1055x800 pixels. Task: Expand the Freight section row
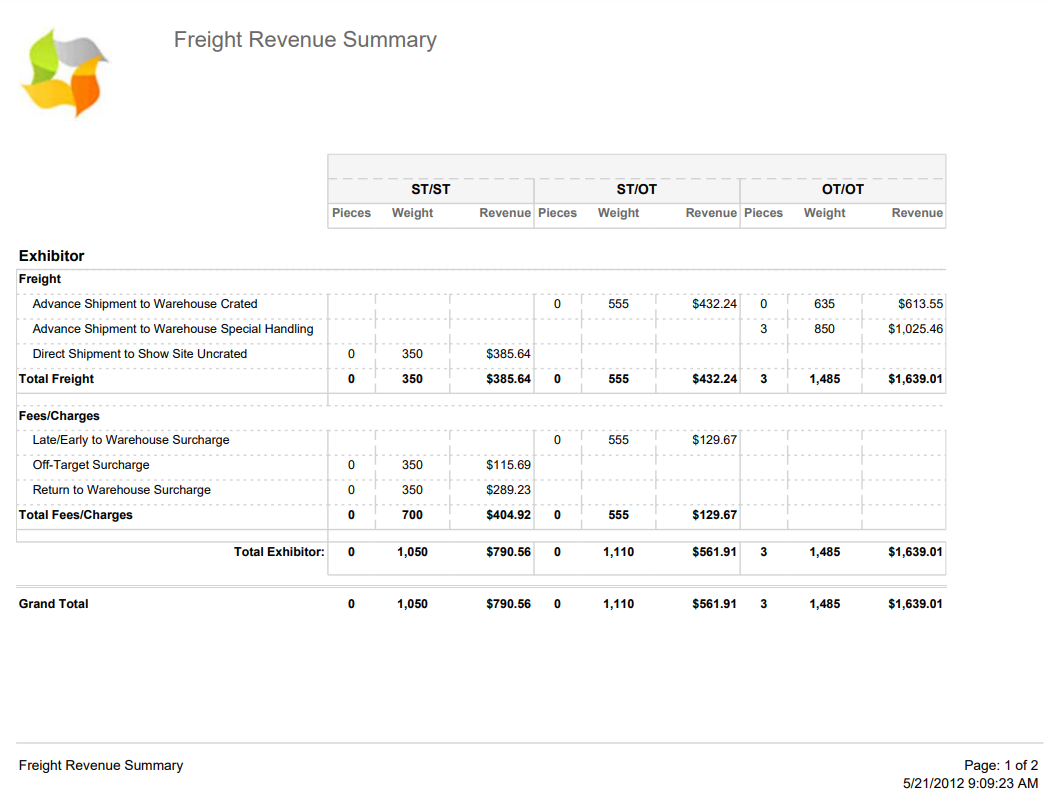tap(39, 279)
